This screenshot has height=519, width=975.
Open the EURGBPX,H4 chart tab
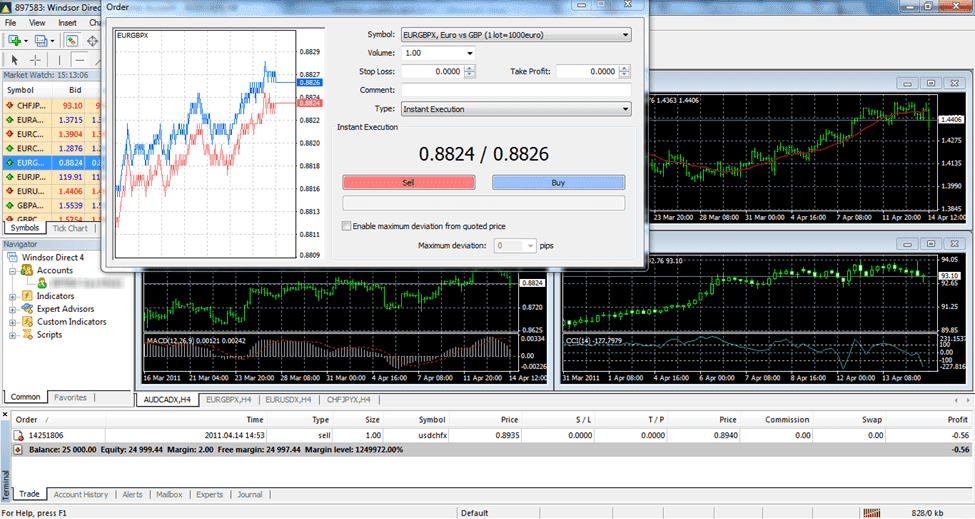[x=227, y=399]
